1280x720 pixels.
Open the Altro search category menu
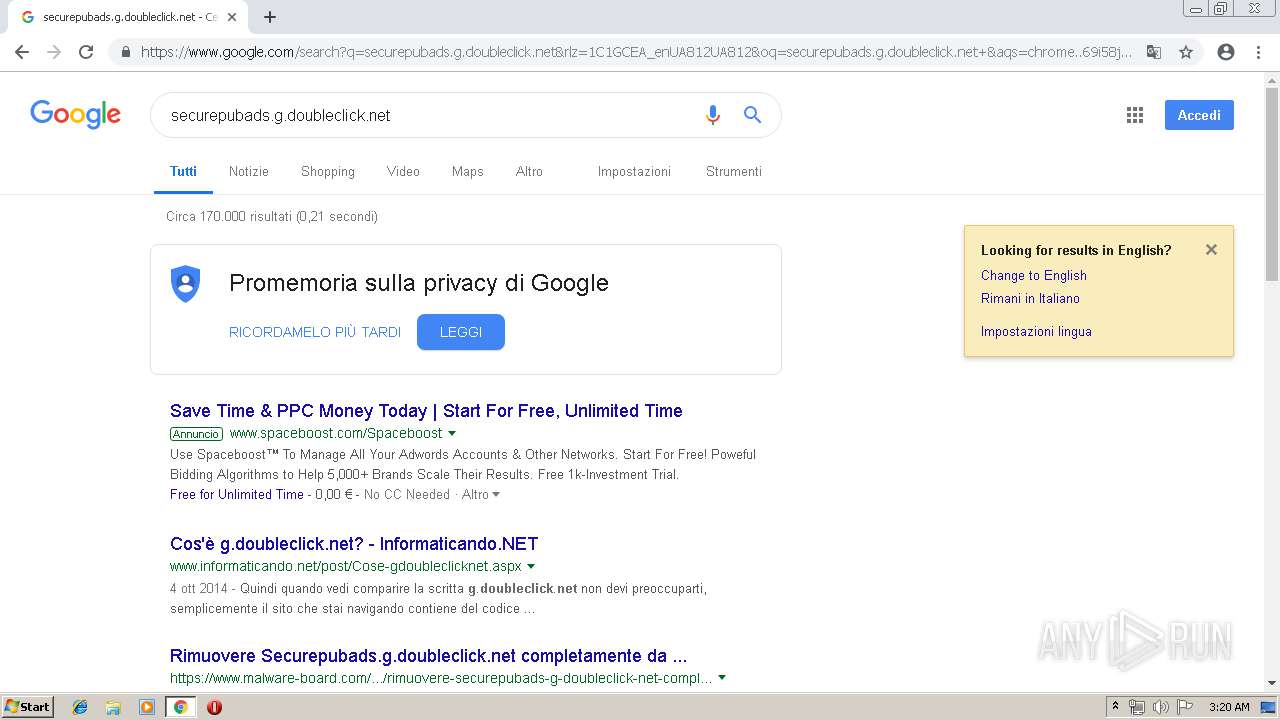click(529, 171)
